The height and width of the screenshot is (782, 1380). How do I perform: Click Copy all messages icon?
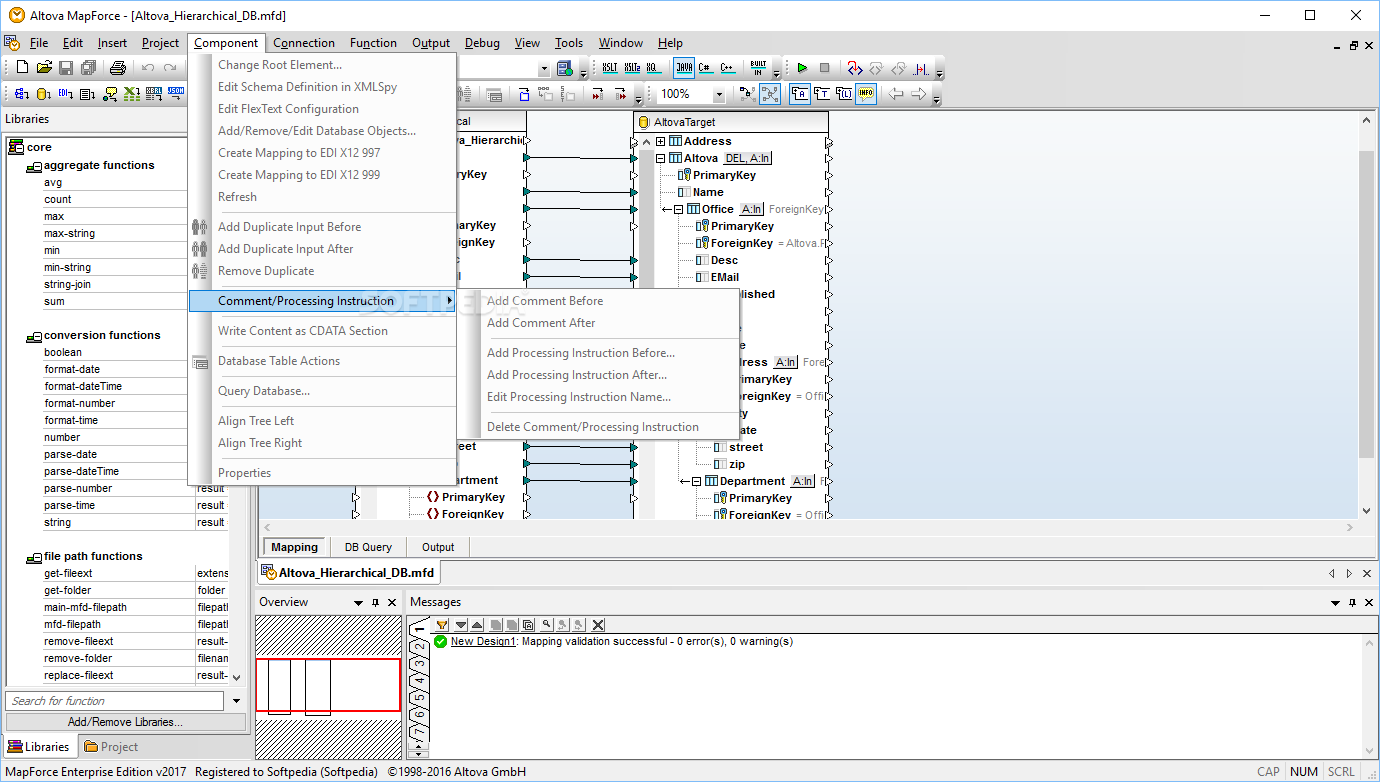tap(528, 625)
